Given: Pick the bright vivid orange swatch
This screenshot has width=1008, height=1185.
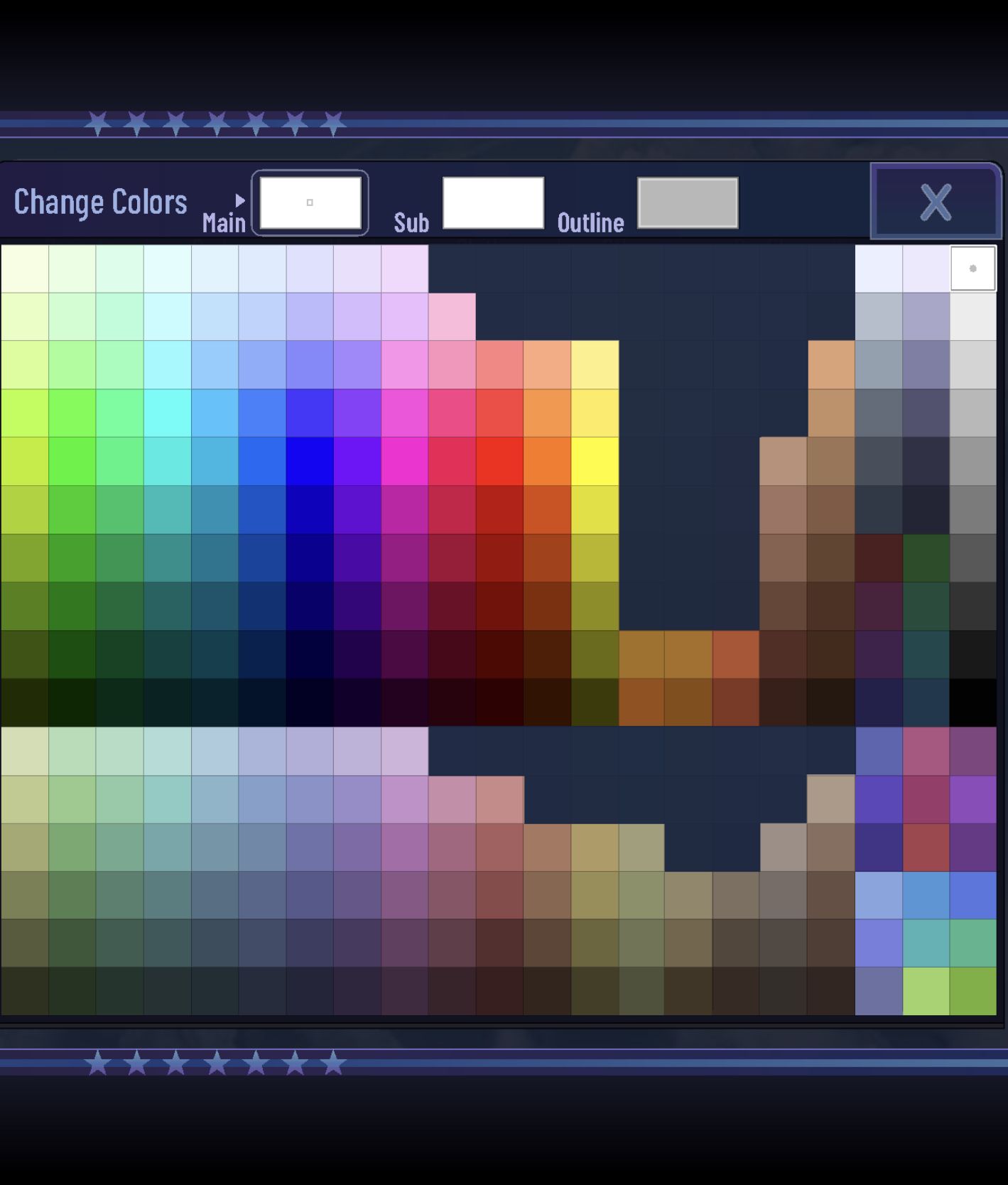Looking at the screenshot, I should [x=547, y=461].
